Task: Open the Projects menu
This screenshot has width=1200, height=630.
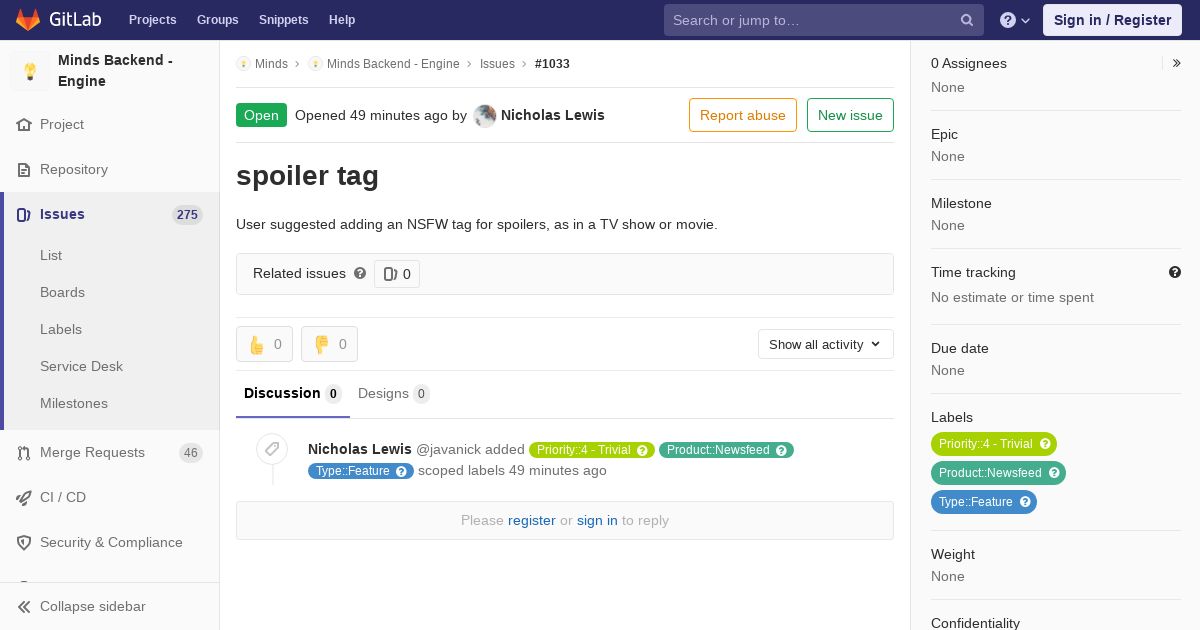Action: click(x=152, y=20)
